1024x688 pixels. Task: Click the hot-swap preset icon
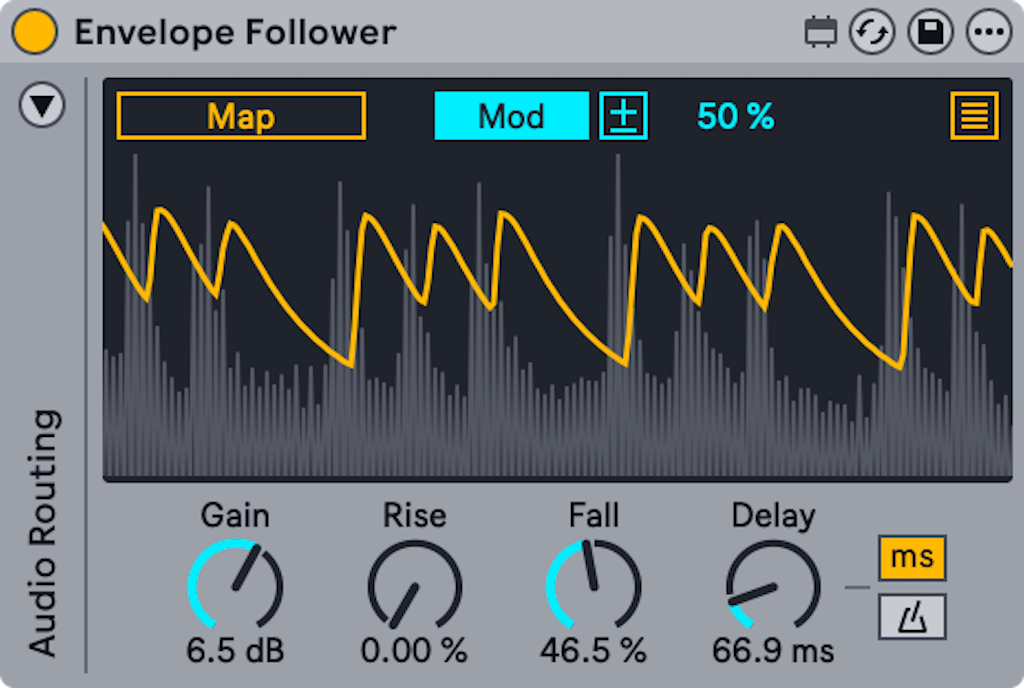pos(872,32)
